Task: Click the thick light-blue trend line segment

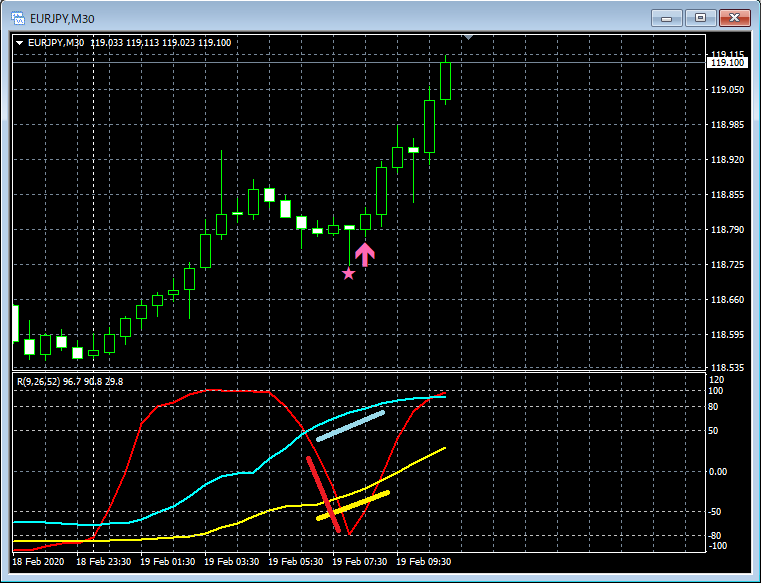Action: pyautogui.click(x=350, y=426)
